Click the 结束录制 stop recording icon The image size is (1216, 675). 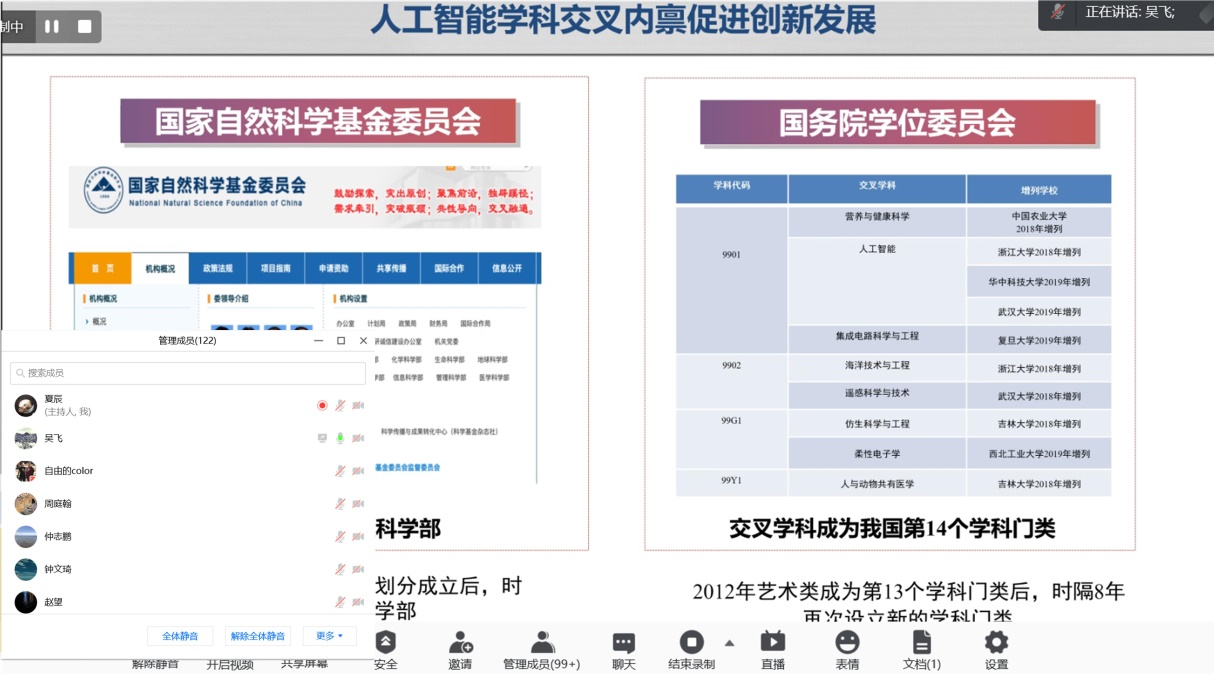pyautogui.click(x=691, y=642)
